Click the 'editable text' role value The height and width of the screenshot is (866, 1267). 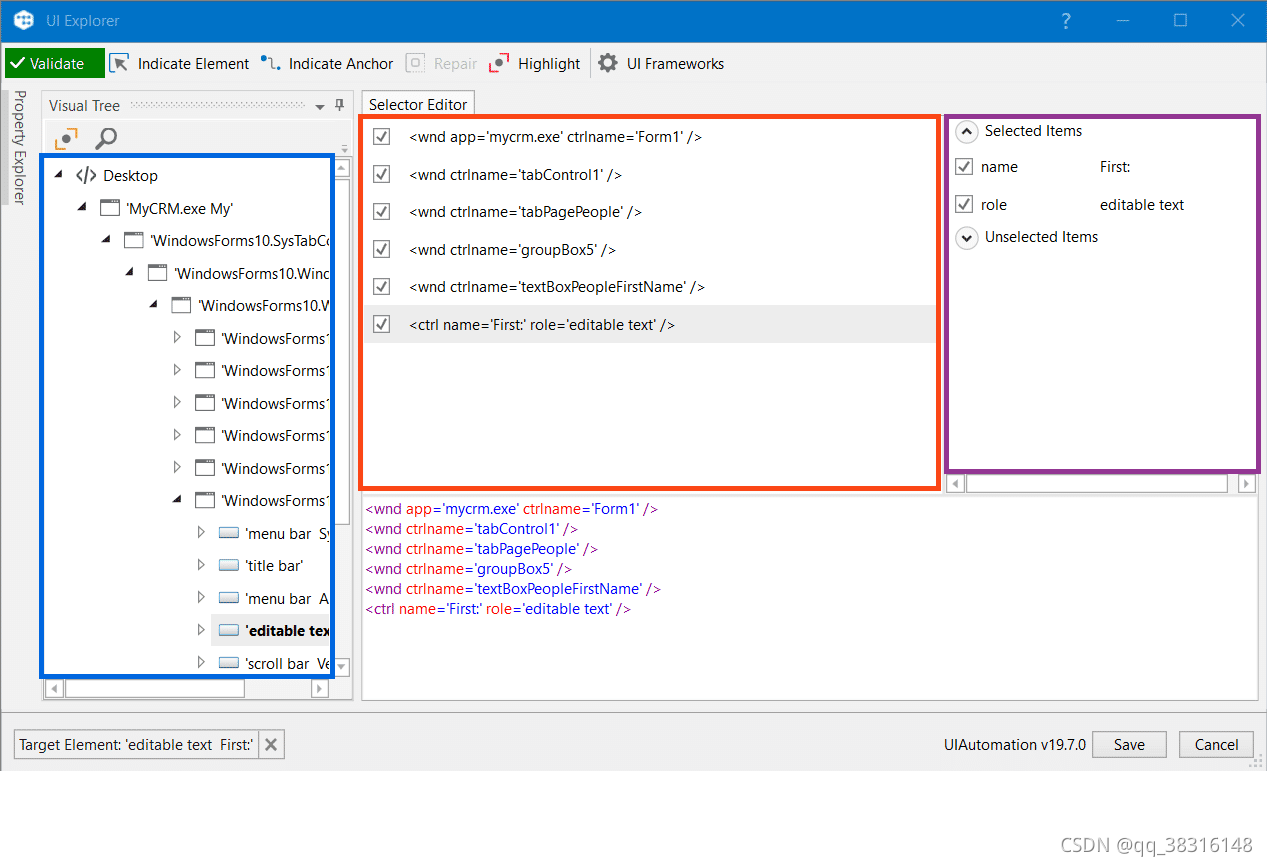click(x=1142, y=204)
